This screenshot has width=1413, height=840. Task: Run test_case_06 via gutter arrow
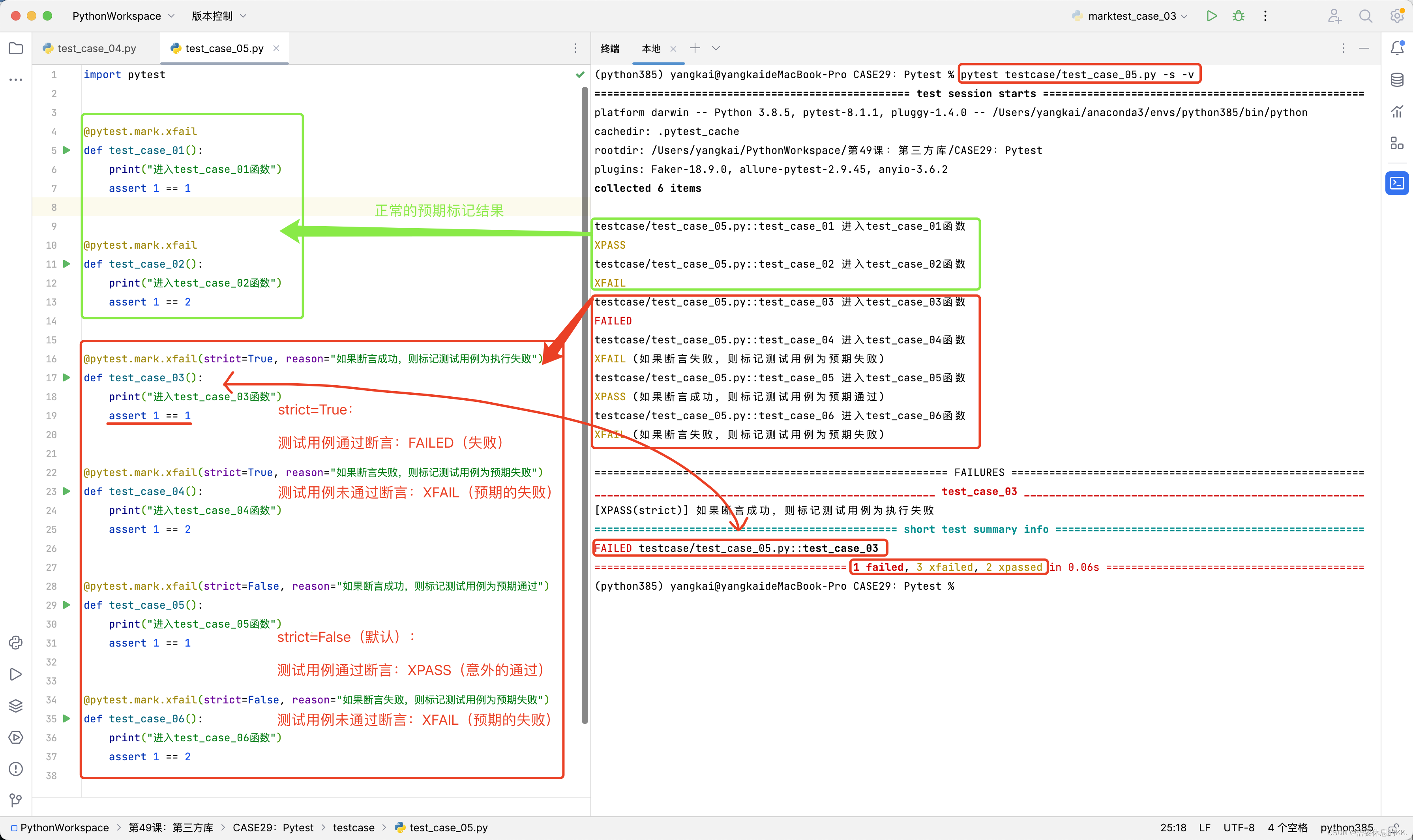(x=67, y=718)
